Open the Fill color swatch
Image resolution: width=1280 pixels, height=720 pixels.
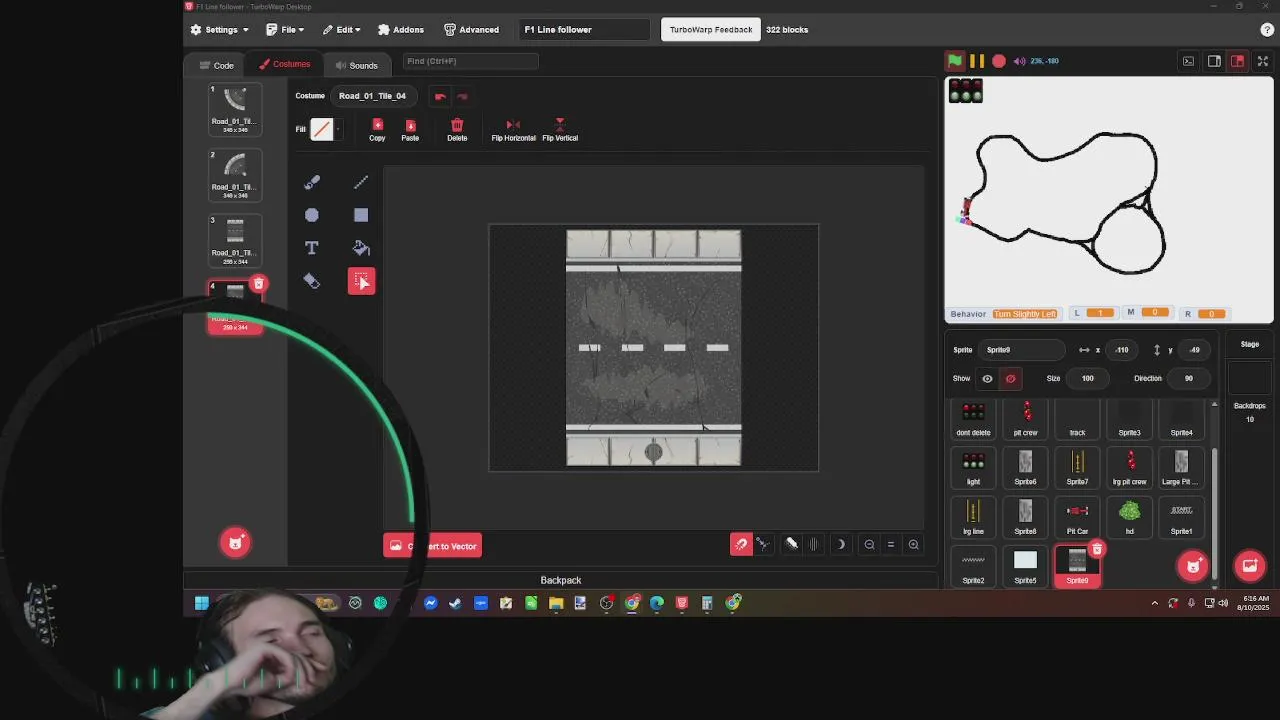tap(321, 129)
